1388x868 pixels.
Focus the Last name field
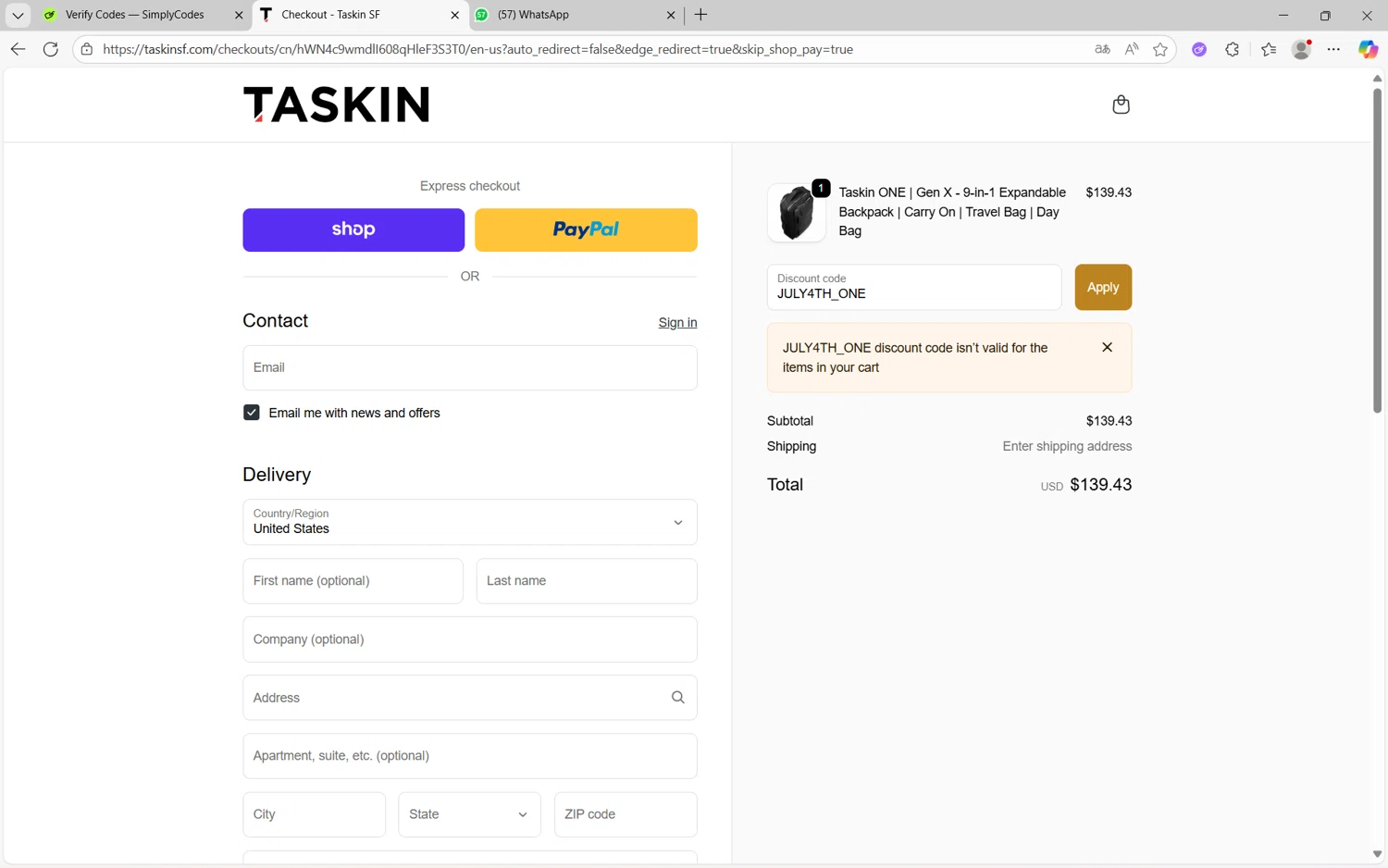tap(587, 581)
